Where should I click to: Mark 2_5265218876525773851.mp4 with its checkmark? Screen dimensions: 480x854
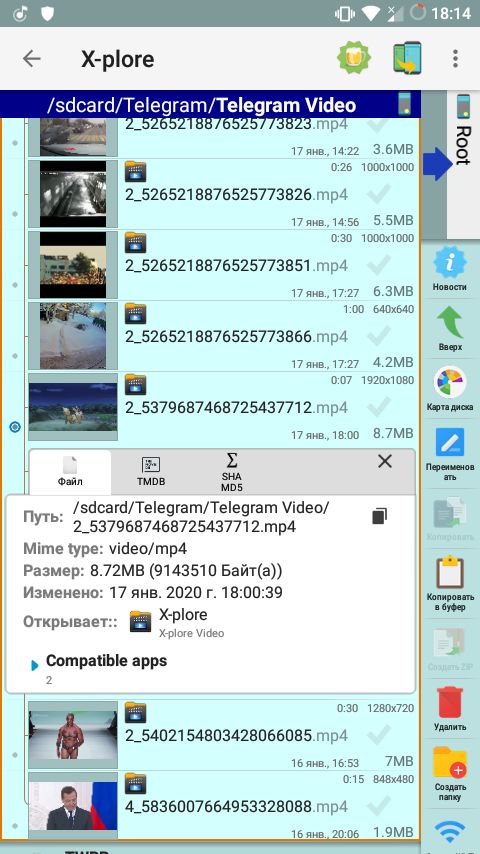tap(379, 265)
